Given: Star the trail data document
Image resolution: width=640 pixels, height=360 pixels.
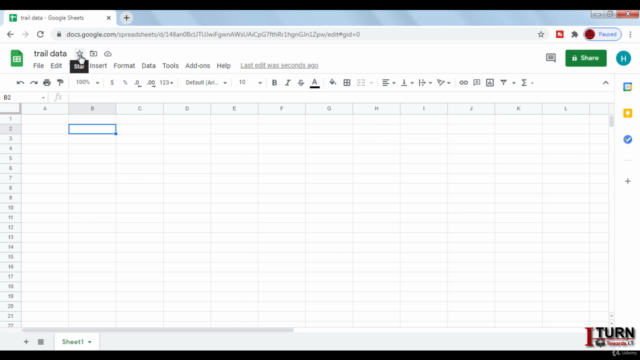Looking at the screenshot, I should click(80, 53).
